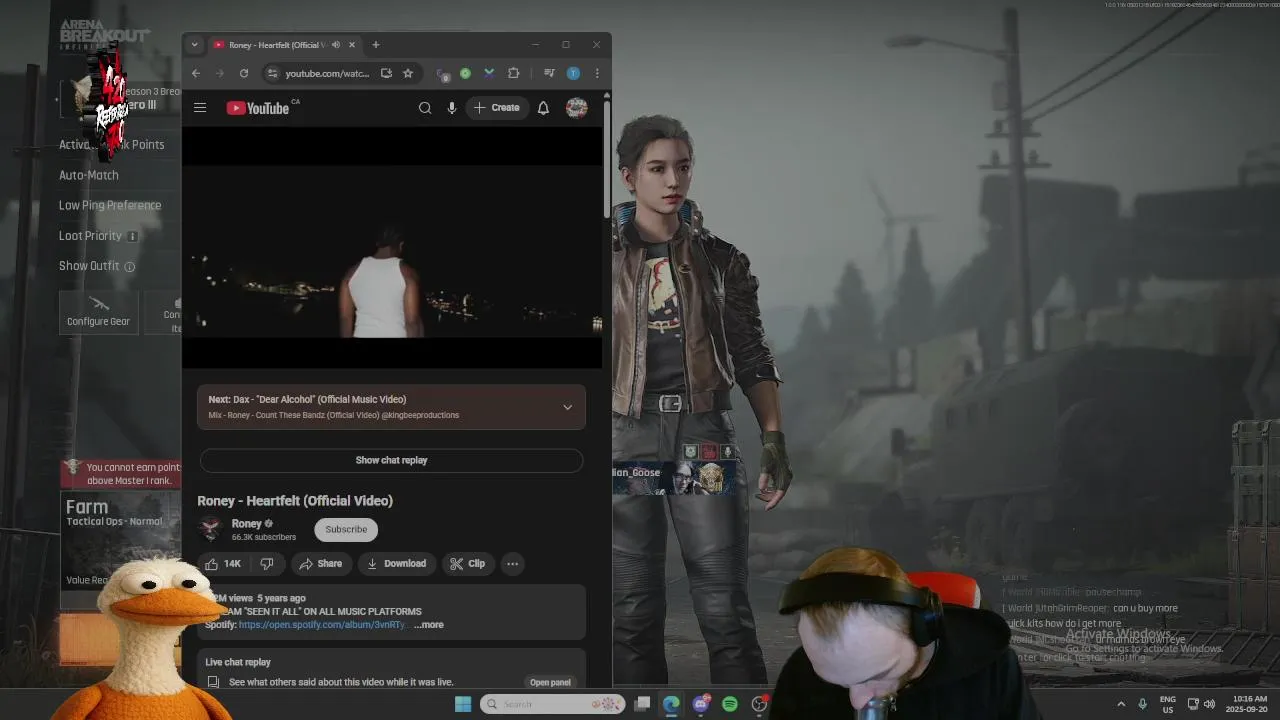
Task: Open Loot Priority info icon
Action: pyautogui.click(x=133, y=236)
